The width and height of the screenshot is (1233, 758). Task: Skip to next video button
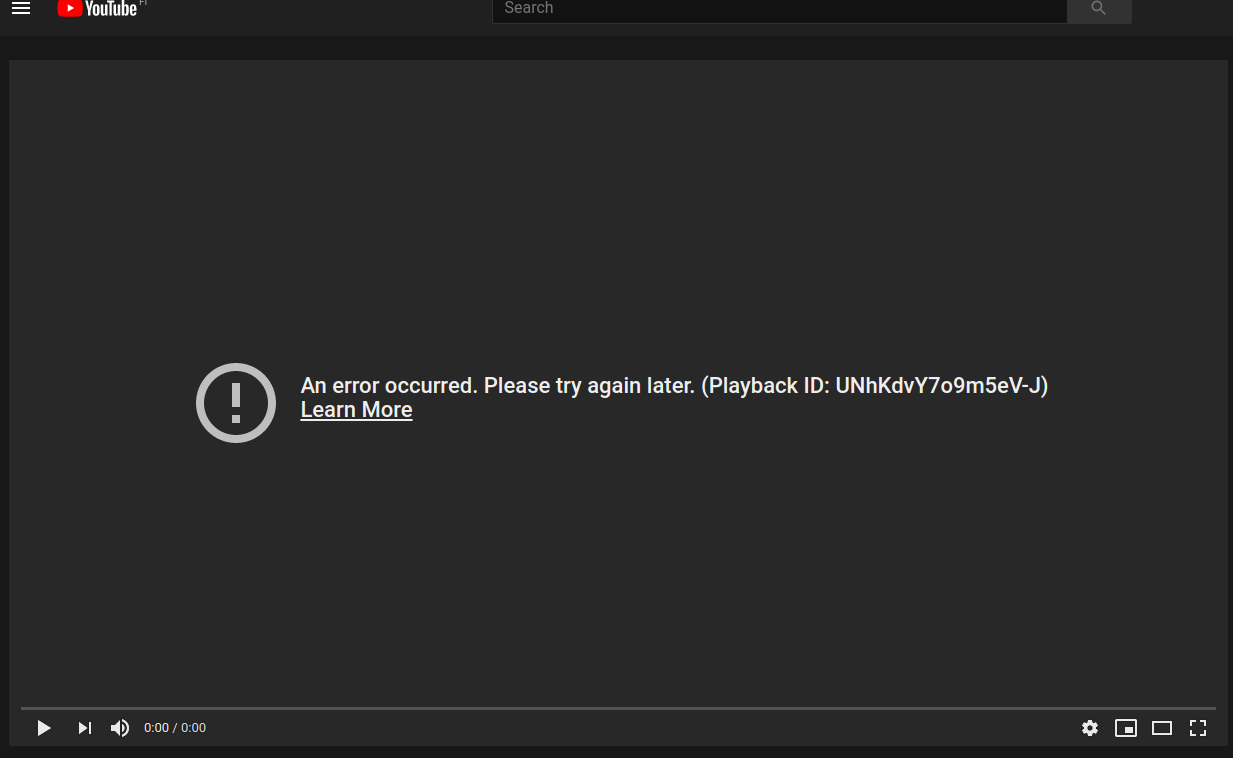(x=85, y=728)
